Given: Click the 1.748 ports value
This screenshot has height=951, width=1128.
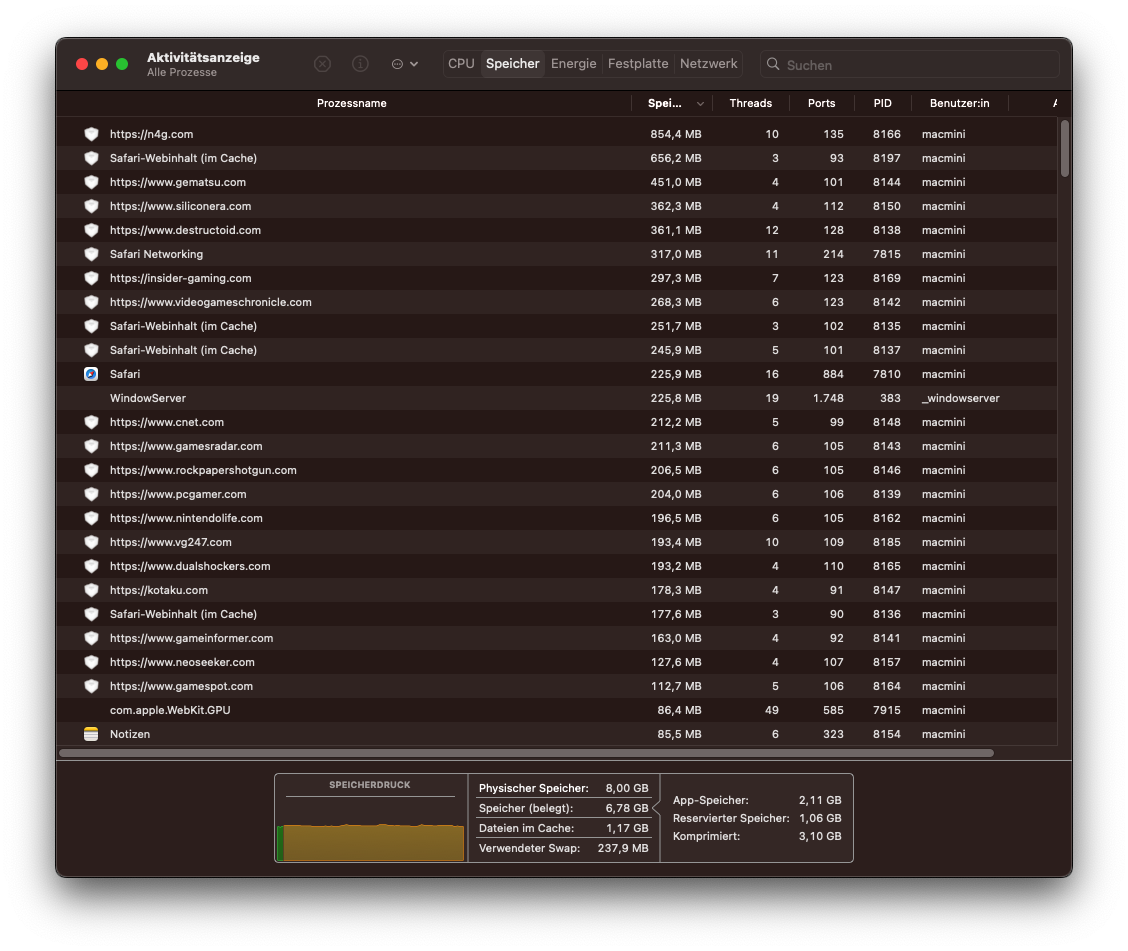Looking at the screenshot, I should [828, 398].
